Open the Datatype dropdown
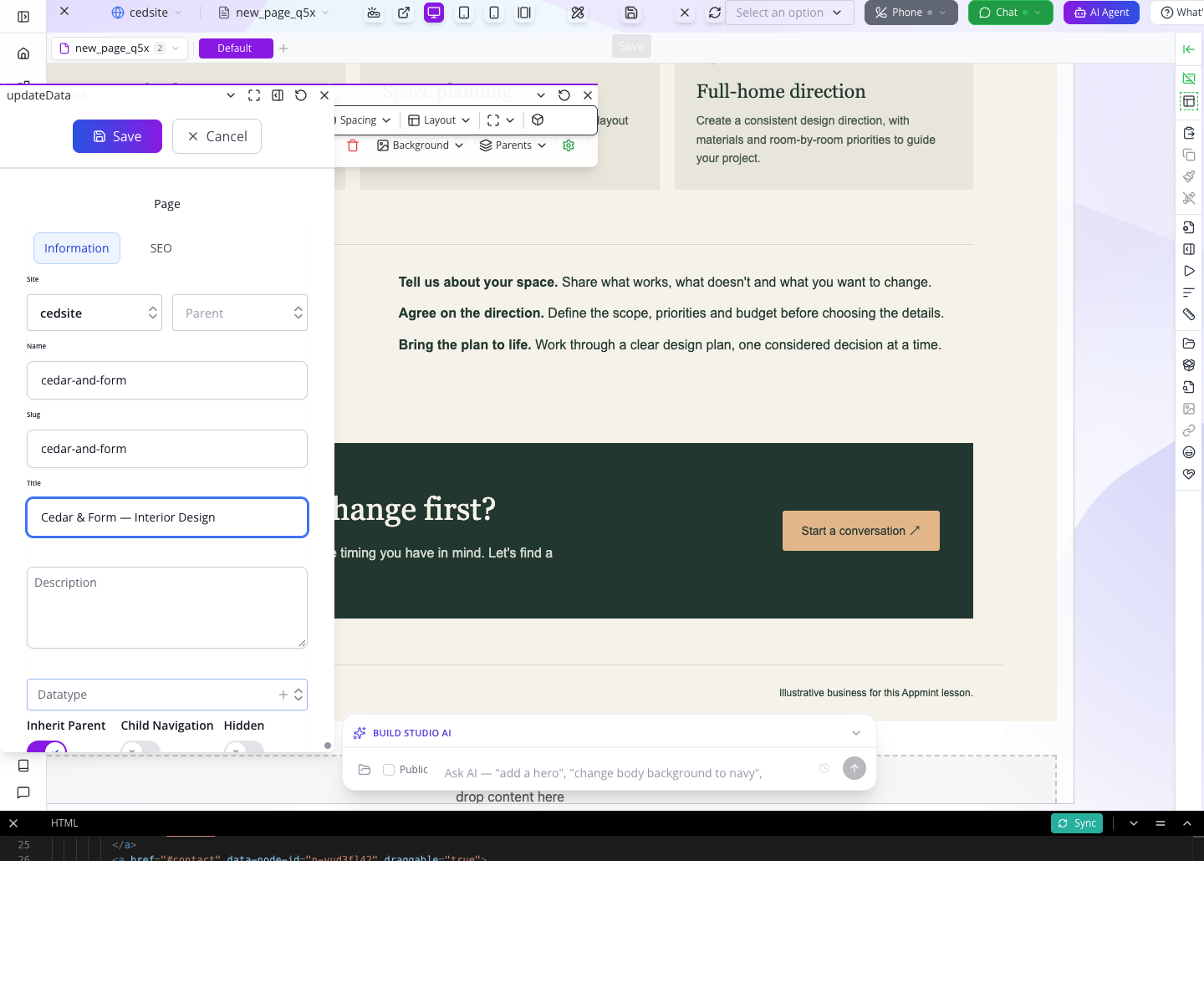Image resolution: width=1204 pixels, height=1003 pixels. (167, 695)
